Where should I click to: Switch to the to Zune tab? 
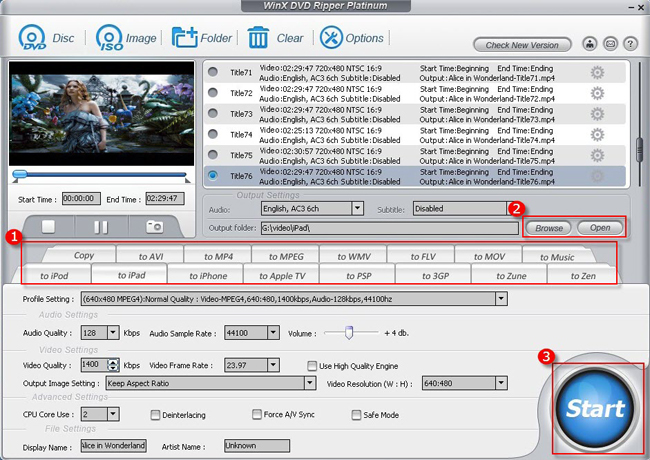pyautogui.click(x=511, y=276)
